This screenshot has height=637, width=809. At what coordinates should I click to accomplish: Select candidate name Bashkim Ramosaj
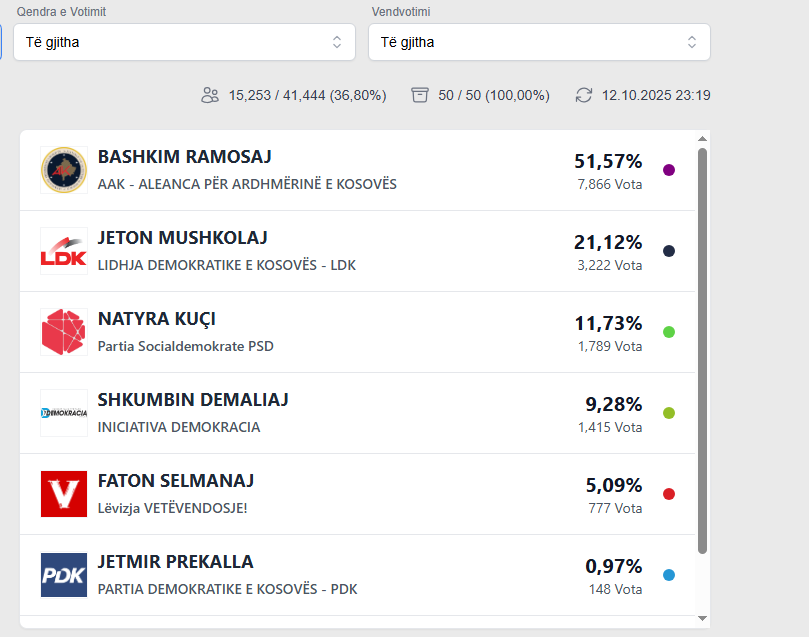[x=185, y=157]
